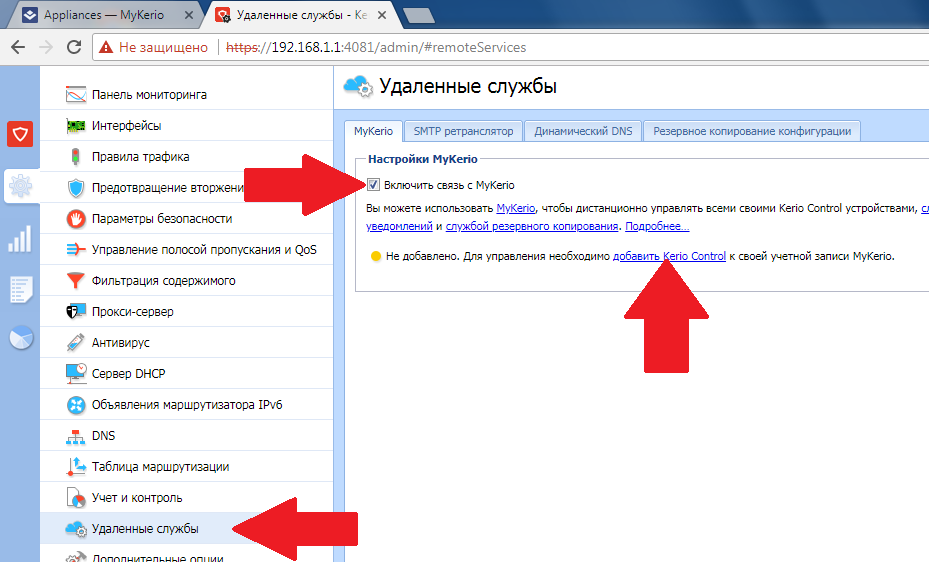Switch to SMTP ретранслятор tab
The height and width of the screenshot is (562, 929).
click(463, 131)
